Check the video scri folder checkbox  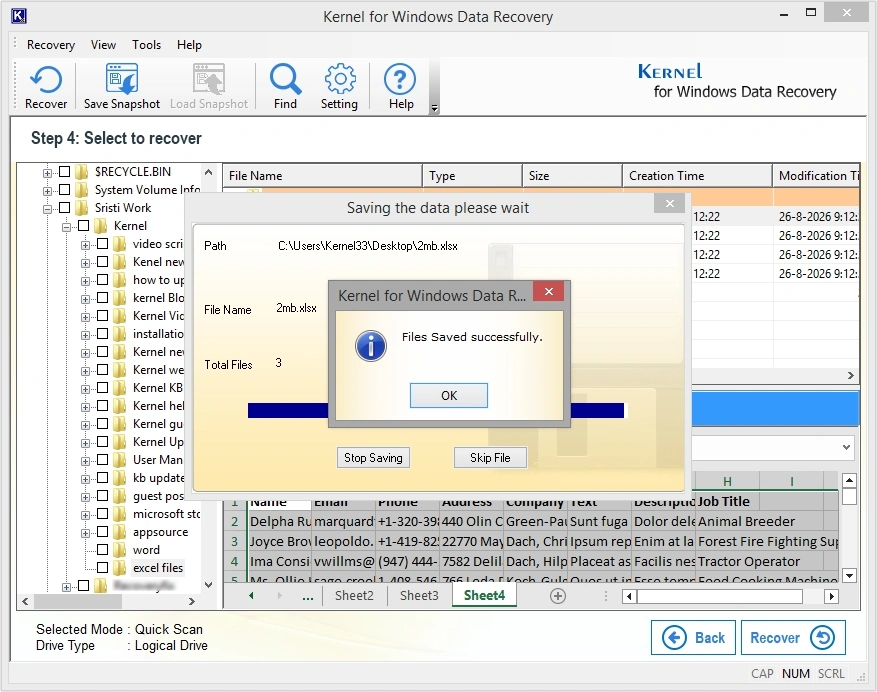(103, 243)
